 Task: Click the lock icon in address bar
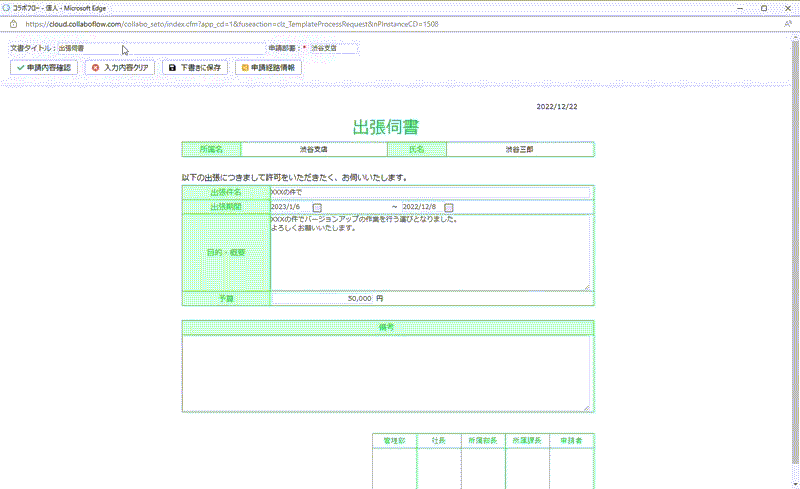(x=13, y=24)
